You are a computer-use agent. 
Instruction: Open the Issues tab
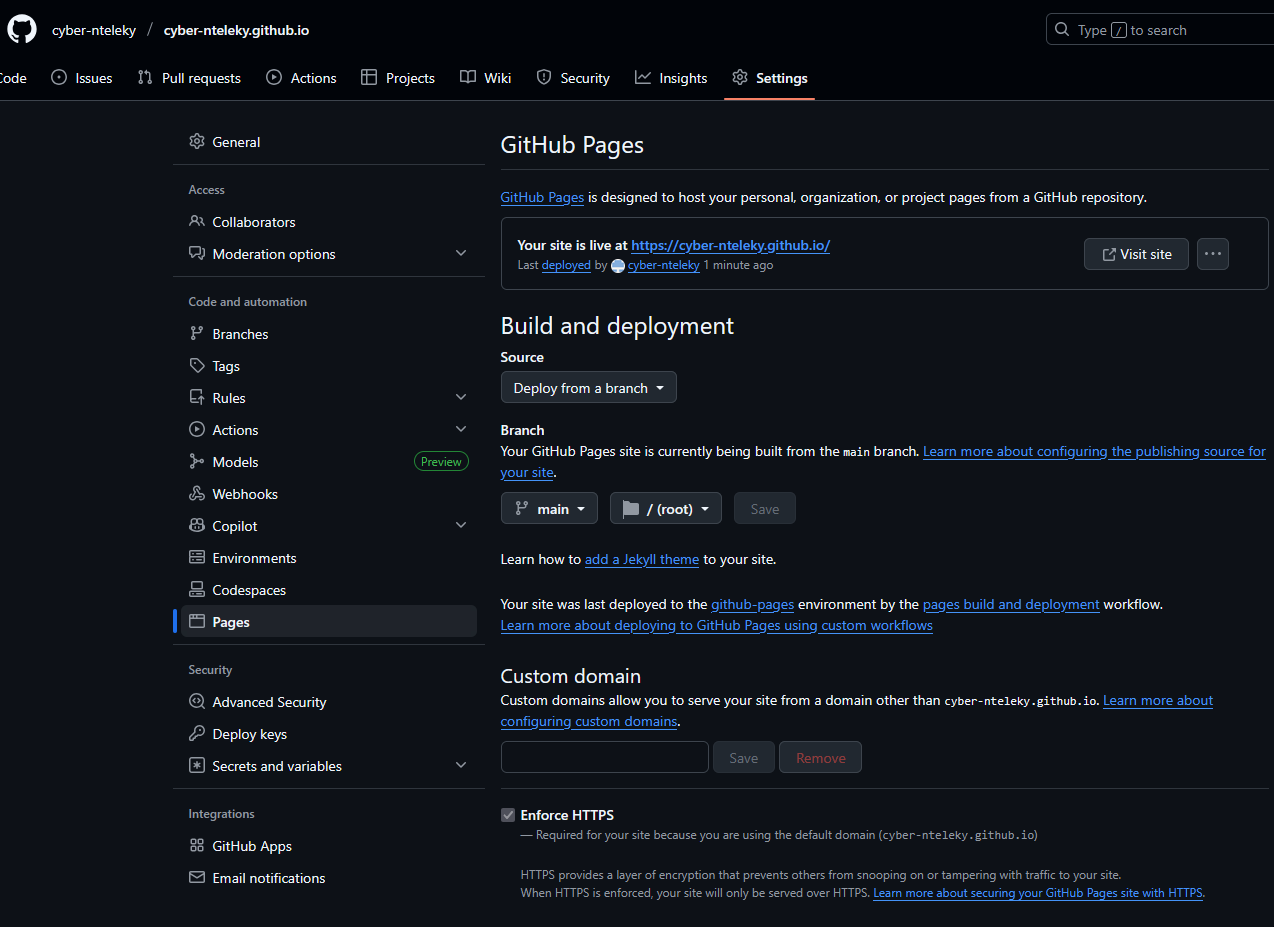[82, 78]
